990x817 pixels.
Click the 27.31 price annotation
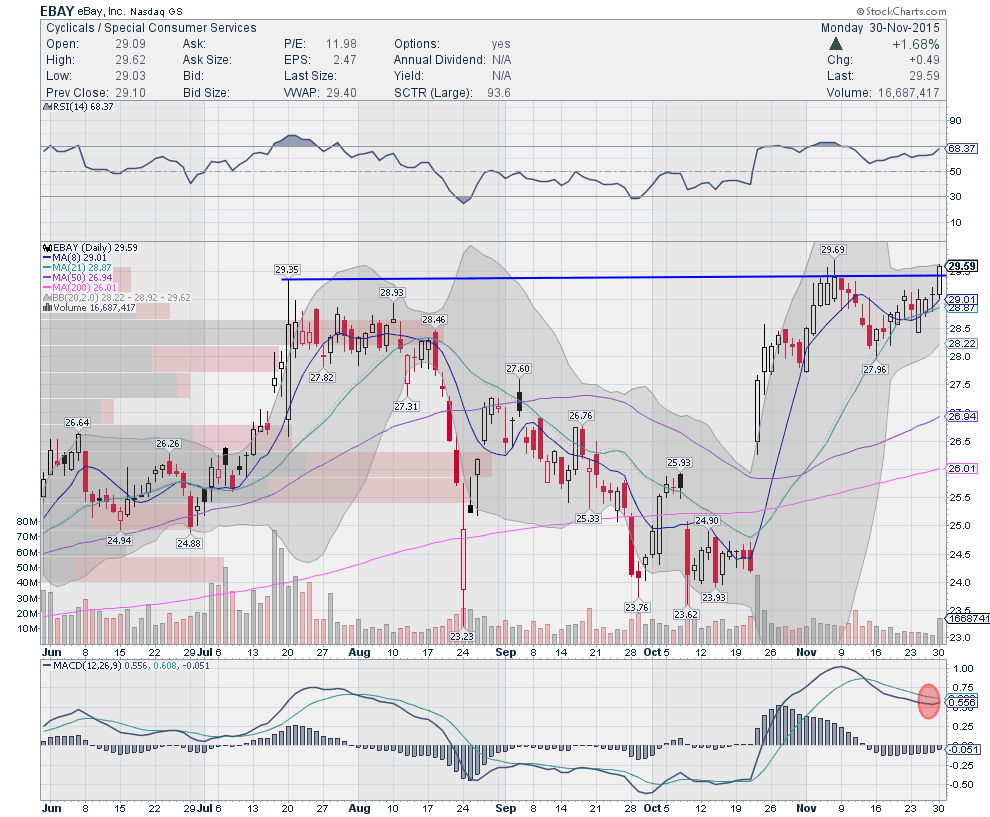click(406, 406)
